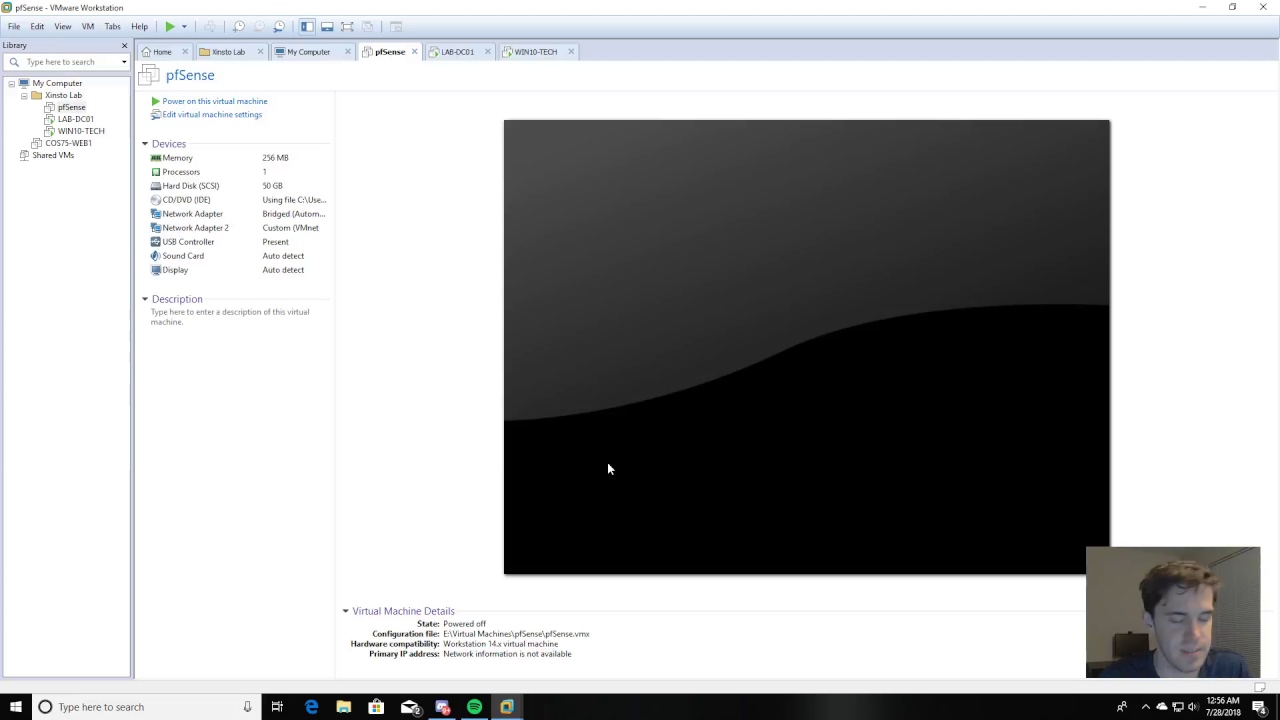1280x720 pixels.
Task: Click the library search field
Action: tap(68, 62)
